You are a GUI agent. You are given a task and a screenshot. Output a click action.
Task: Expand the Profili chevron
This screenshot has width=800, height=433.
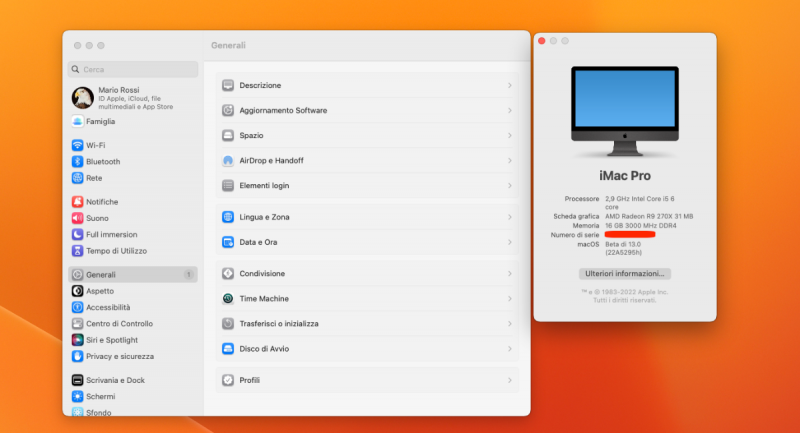510,380
